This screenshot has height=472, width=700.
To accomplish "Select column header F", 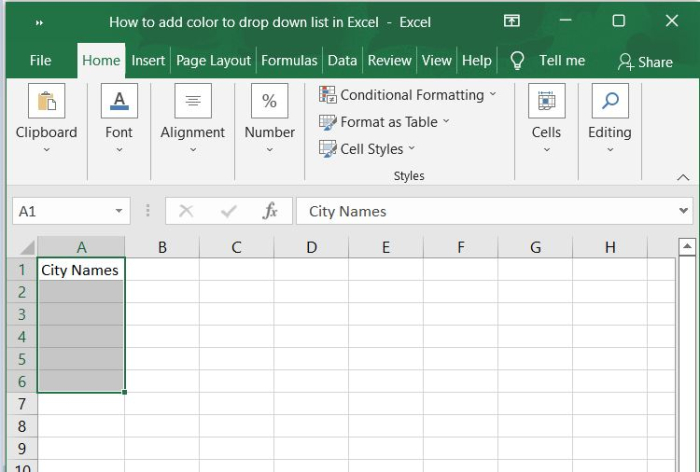I will pos(460,247).
